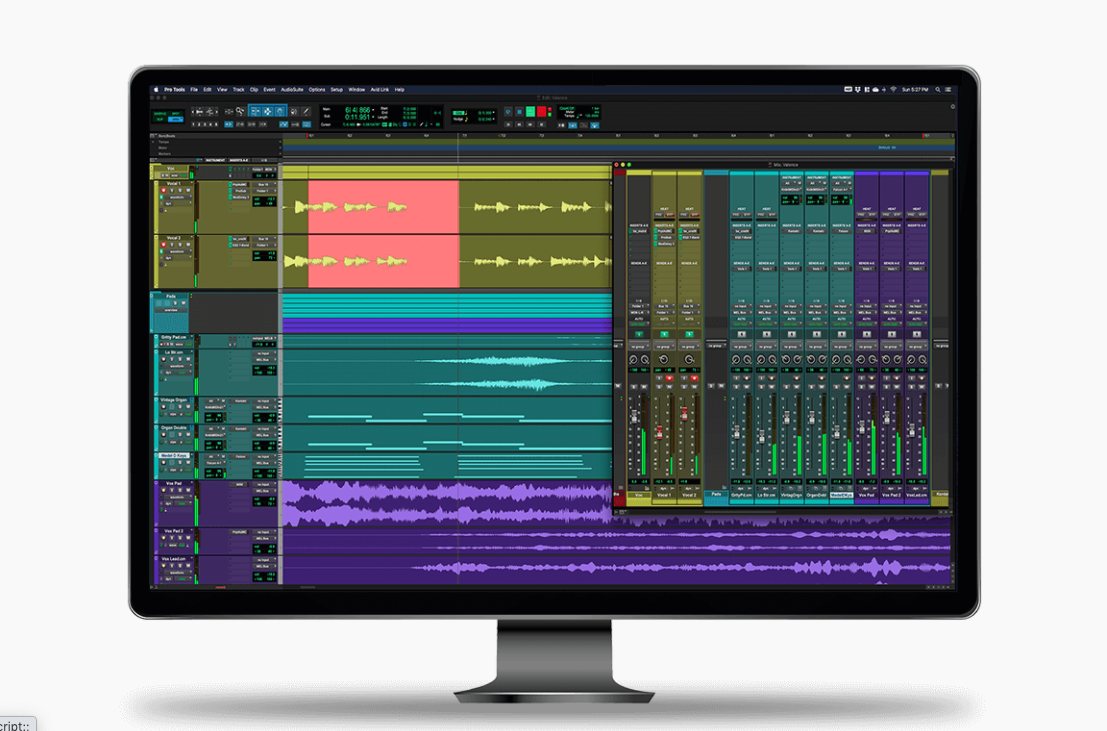Activate the Scrubber speaker tool
The width and height of the screenshot is (1107, 731).
[293, 112]
